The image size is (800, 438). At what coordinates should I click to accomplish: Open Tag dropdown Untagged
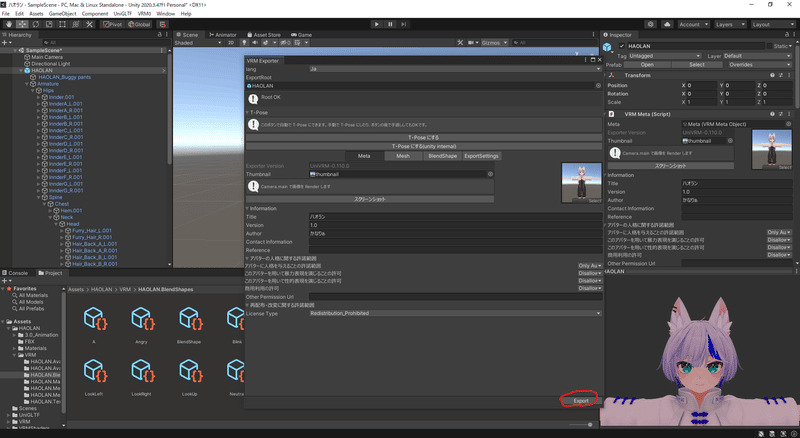664,56
